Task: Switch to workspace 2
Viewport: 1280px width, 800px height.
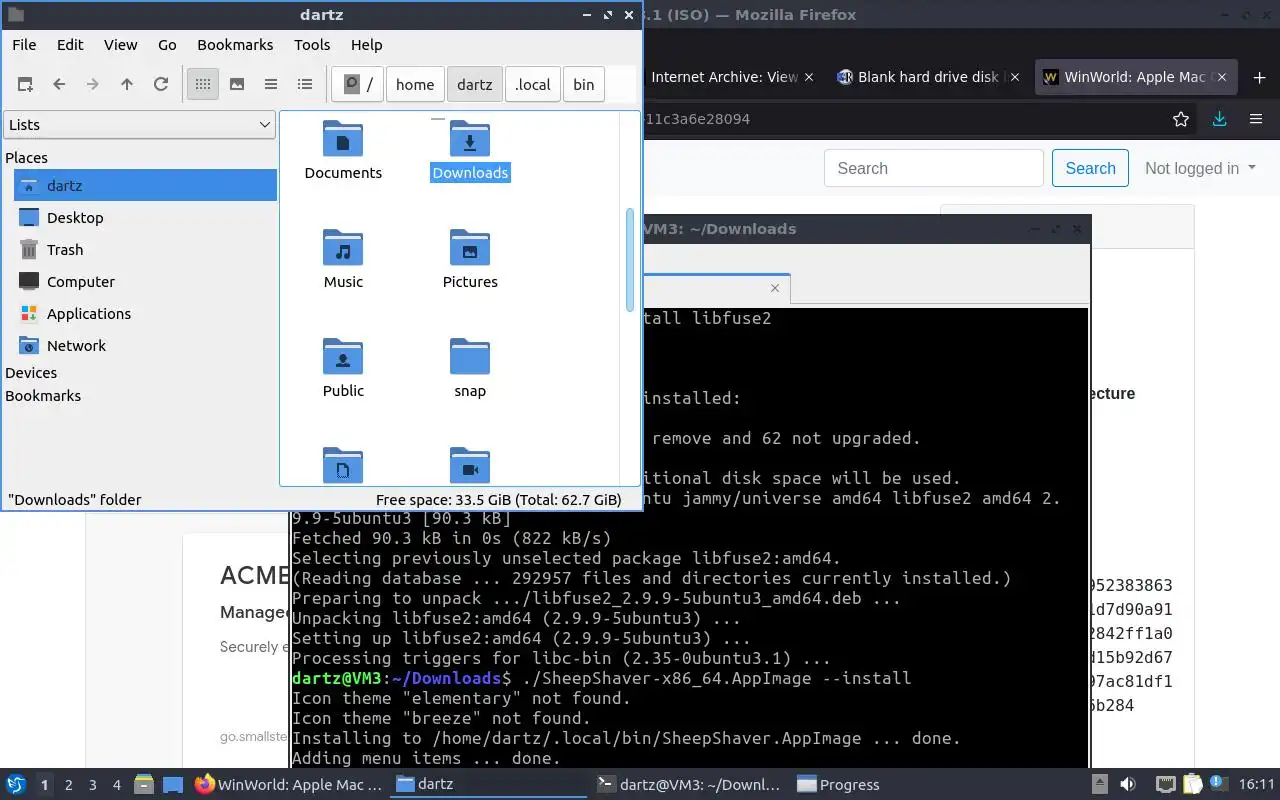Action: [x=69, y=785]
